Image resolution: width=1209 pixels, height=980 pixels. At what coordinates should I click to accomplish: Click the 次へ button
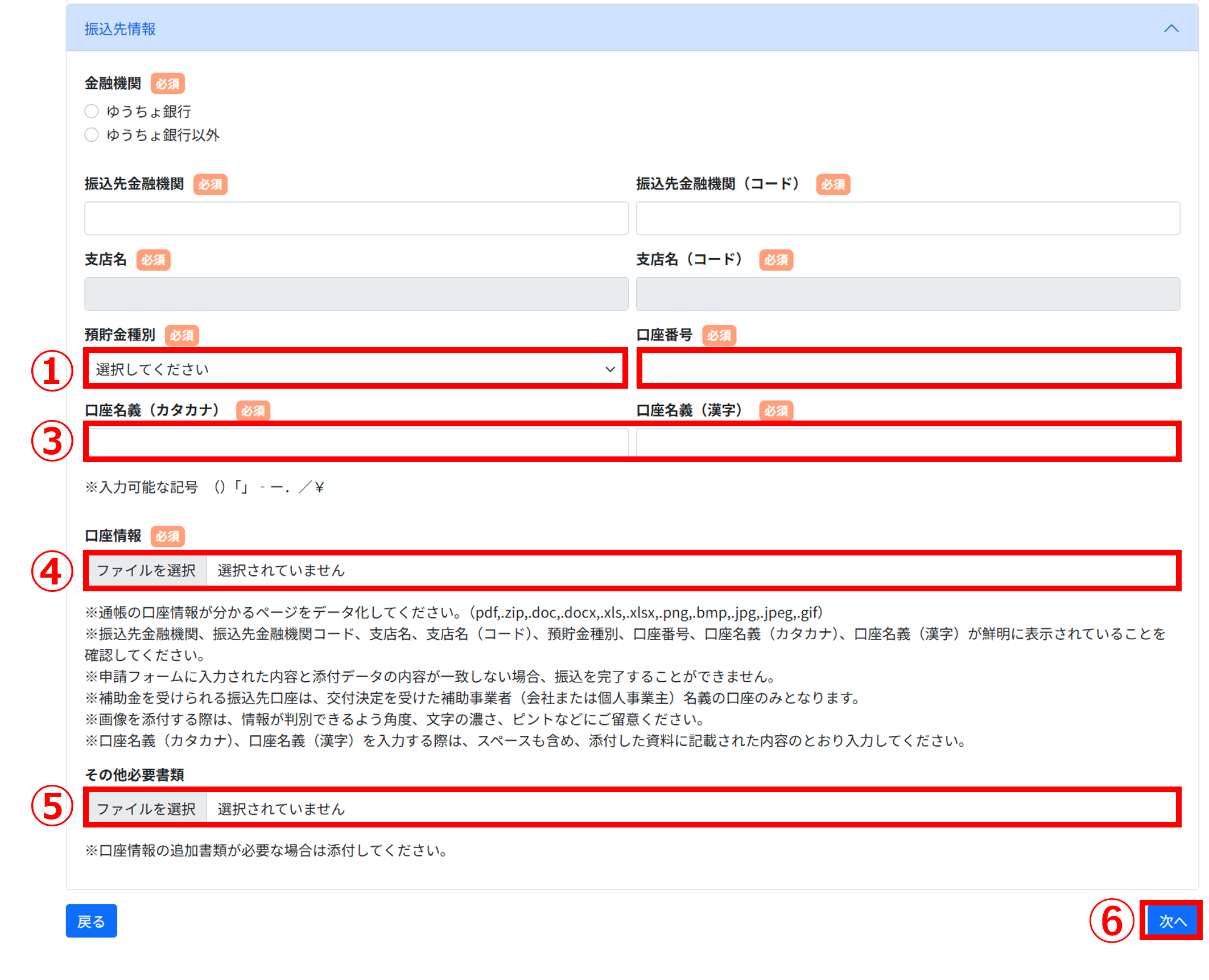[1172, 920]
